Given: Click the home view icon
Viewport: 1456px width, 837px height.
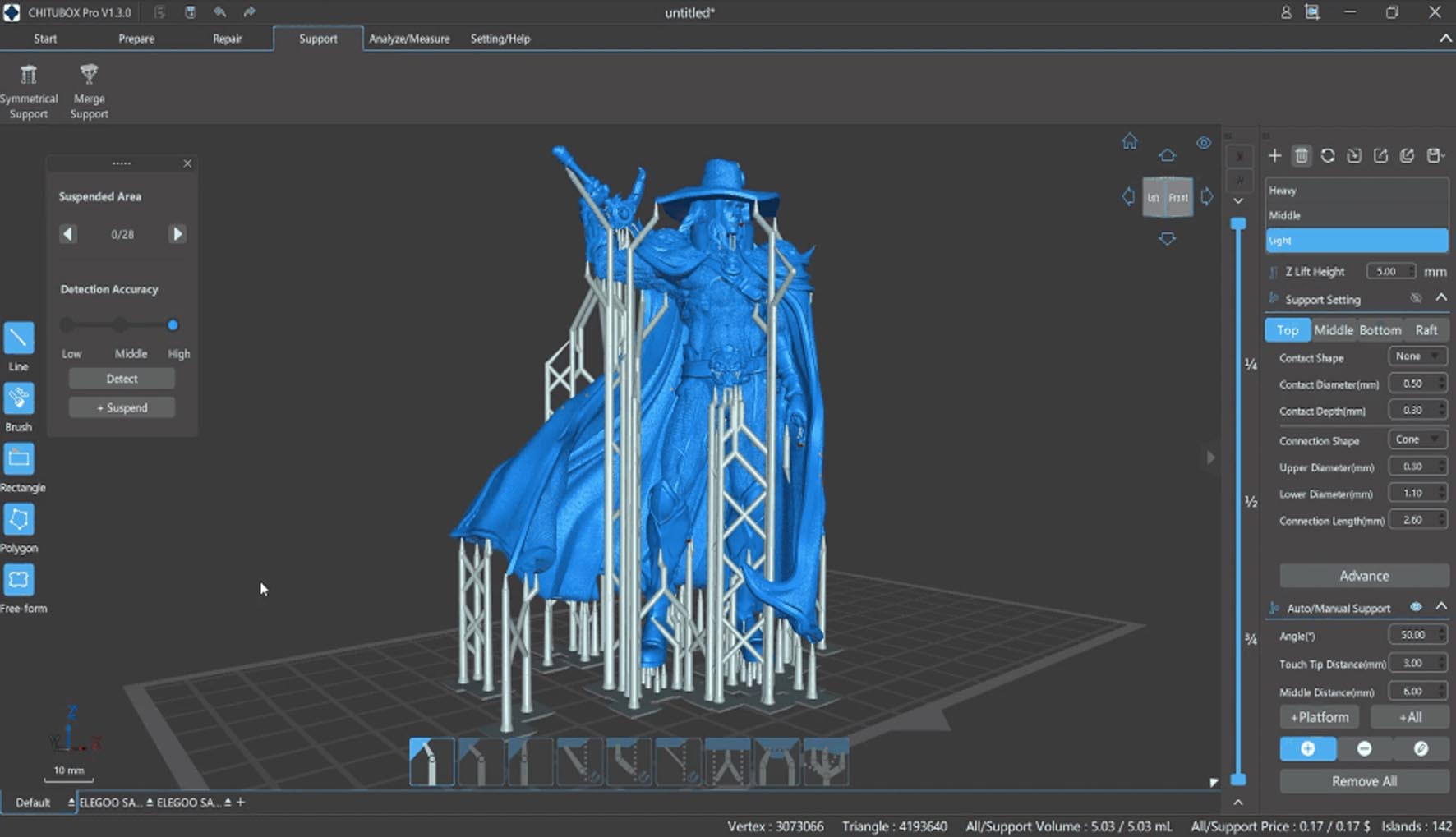Looking at the screenshot, I should (x=1130, y=141).
